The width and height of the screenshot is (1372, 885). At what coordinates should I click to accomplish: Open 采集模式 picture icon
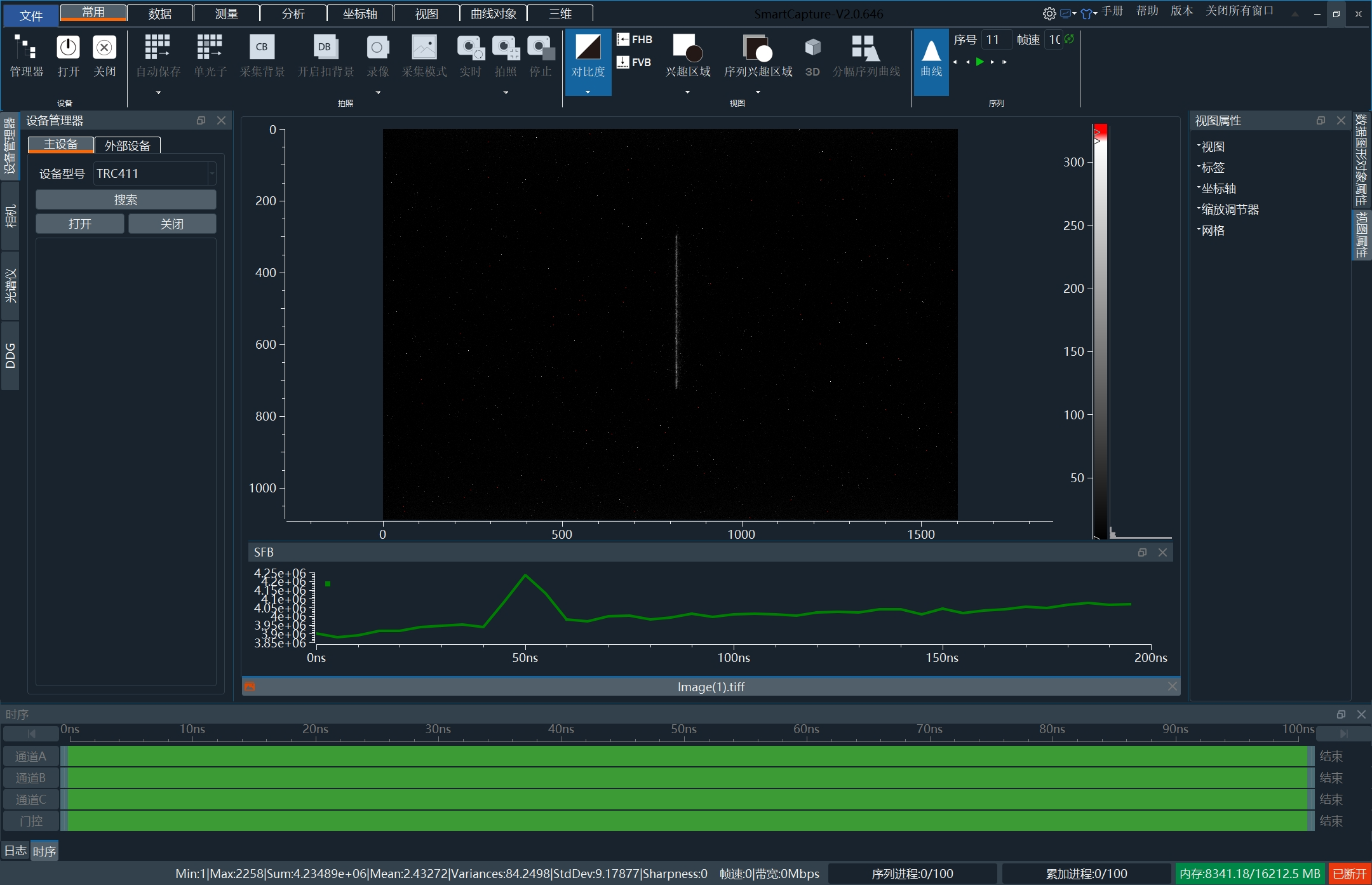point(424,47)
